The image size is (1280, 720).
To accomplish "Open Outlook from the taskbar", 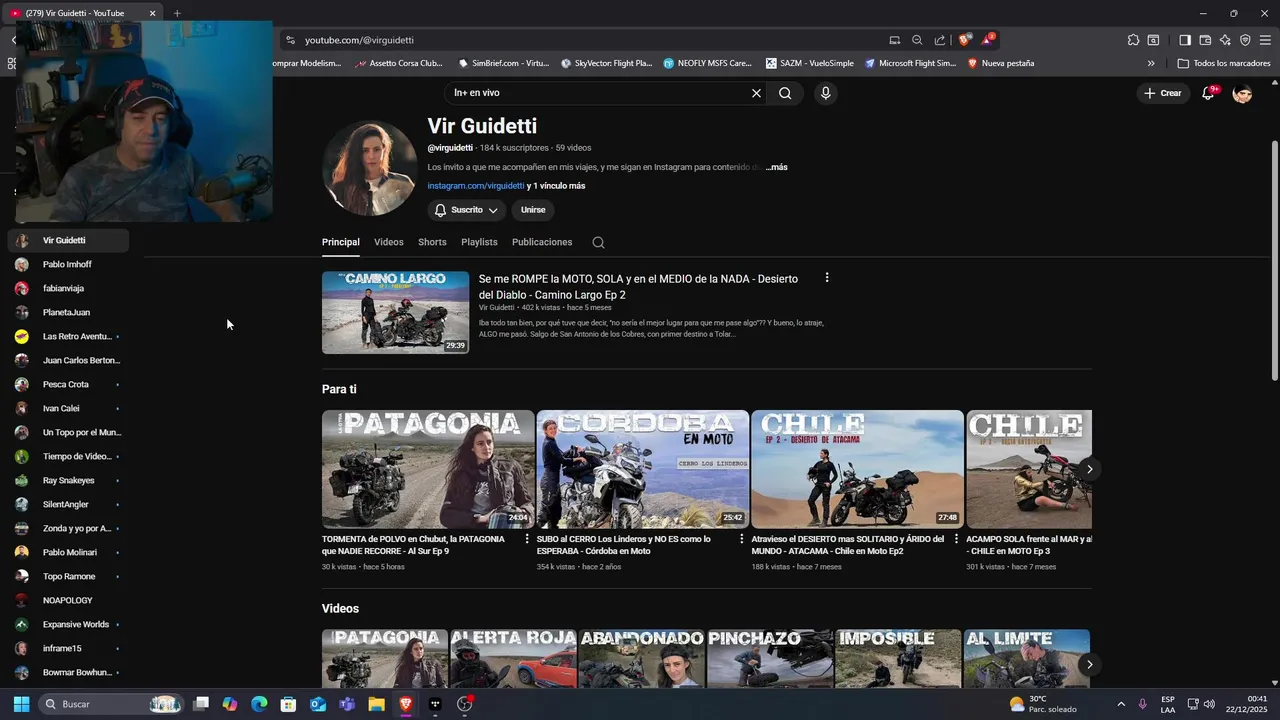I will click(x=318, y=704).
